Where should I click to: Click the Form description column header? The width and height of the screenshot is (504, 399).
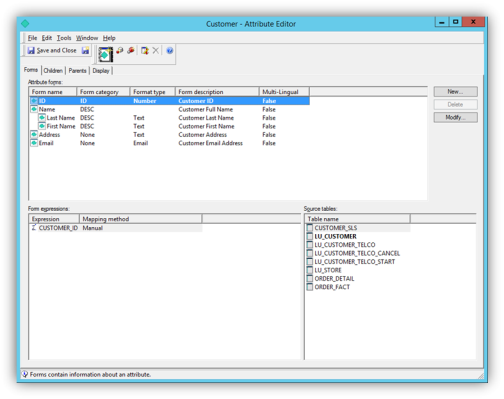(x=217, y=92)
